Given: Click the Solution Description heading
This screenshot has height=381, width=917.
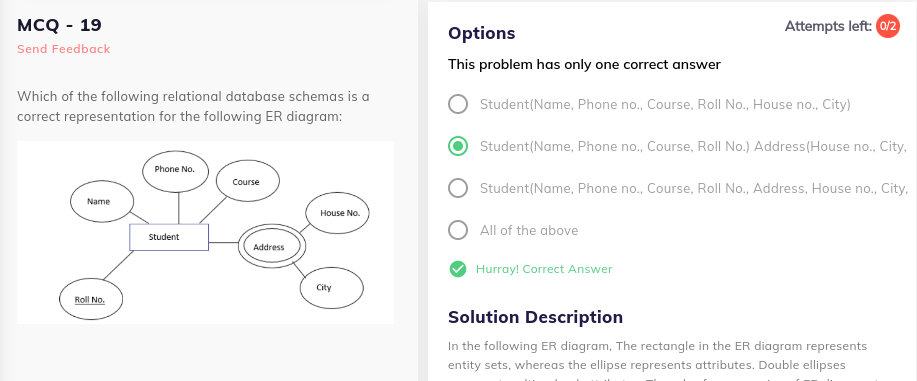Looking at the screenshot, I should click(x=535, y=317).
